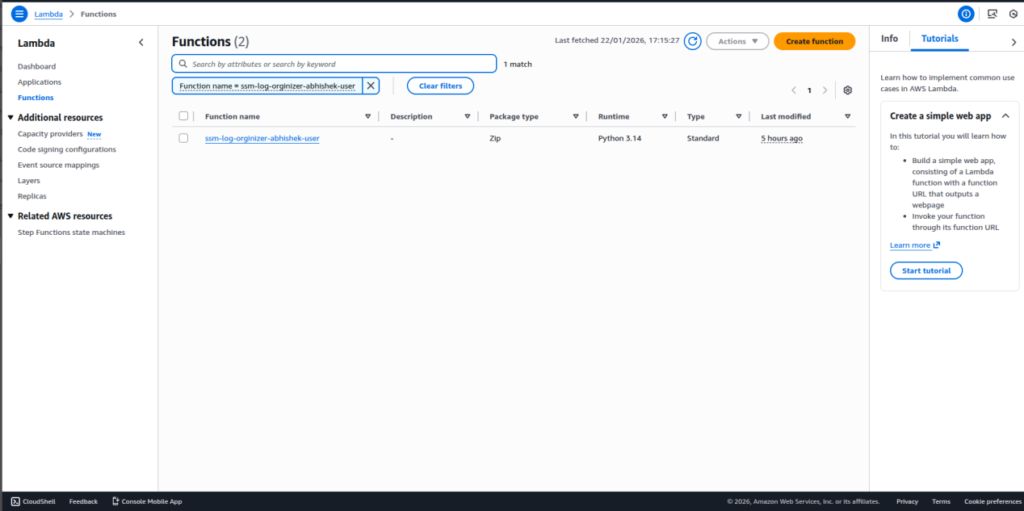Open Cookie preferences footer link
The image size is (1024, 511).
pos(991,501)
